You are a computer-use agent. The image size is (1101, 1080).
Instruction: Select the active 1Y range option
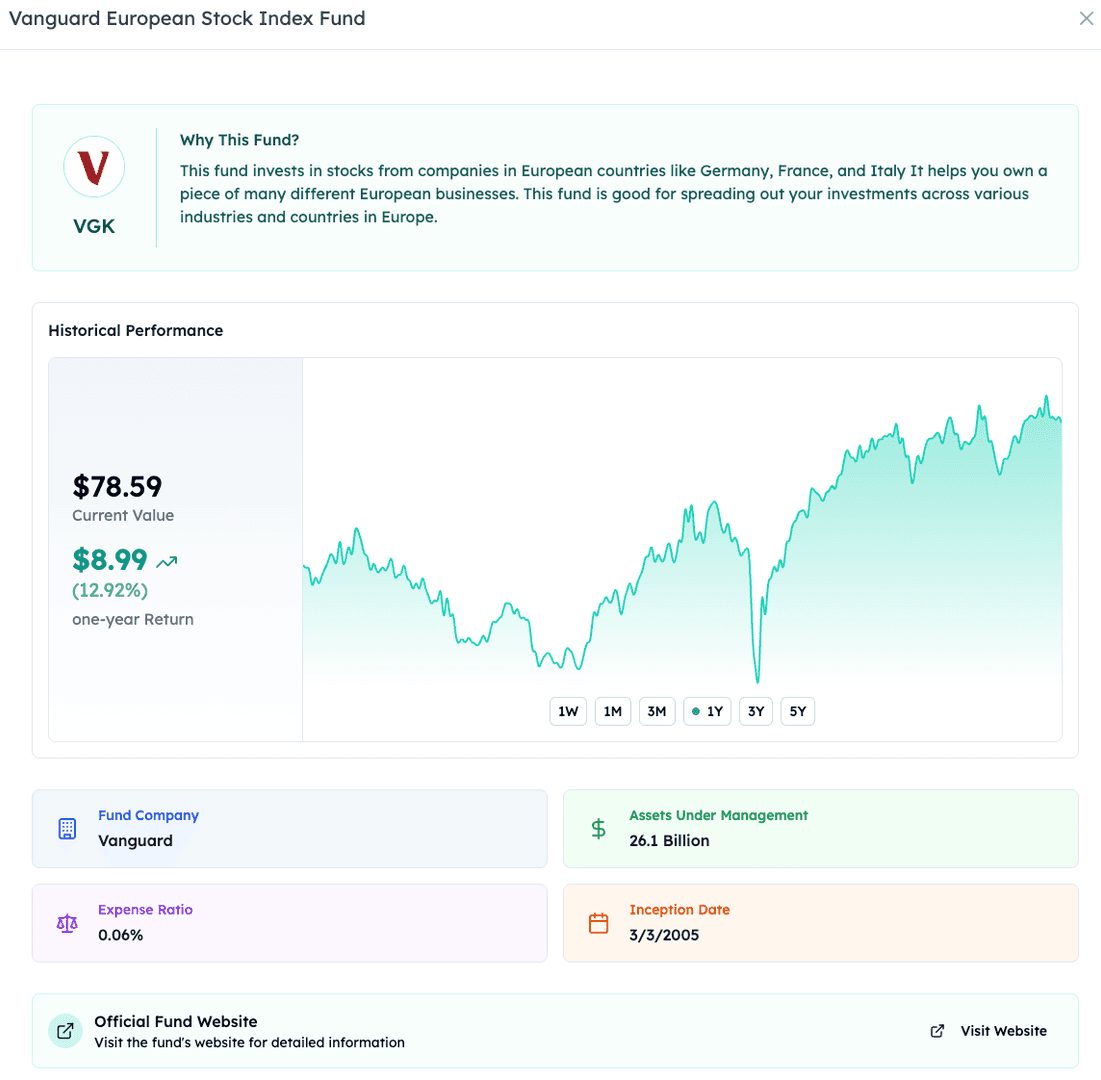point(707,712)
